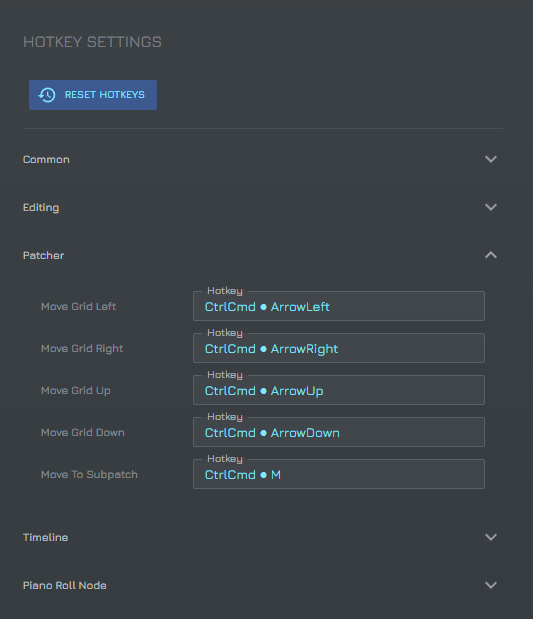The width and height of the screenshot is (533, 619).
Task: Edit the Move Grid Down hotkey field
Action: 339,432
